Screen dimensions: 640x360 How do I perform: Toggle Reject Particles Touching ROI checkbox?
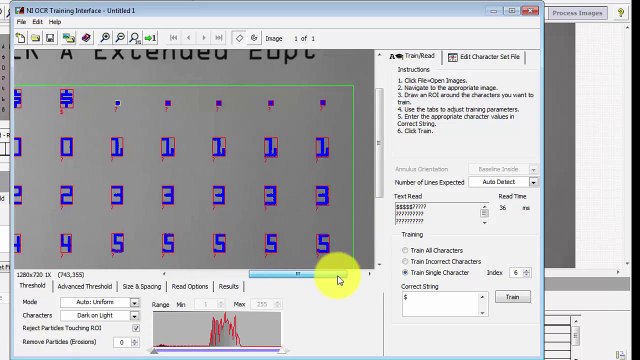136,328
